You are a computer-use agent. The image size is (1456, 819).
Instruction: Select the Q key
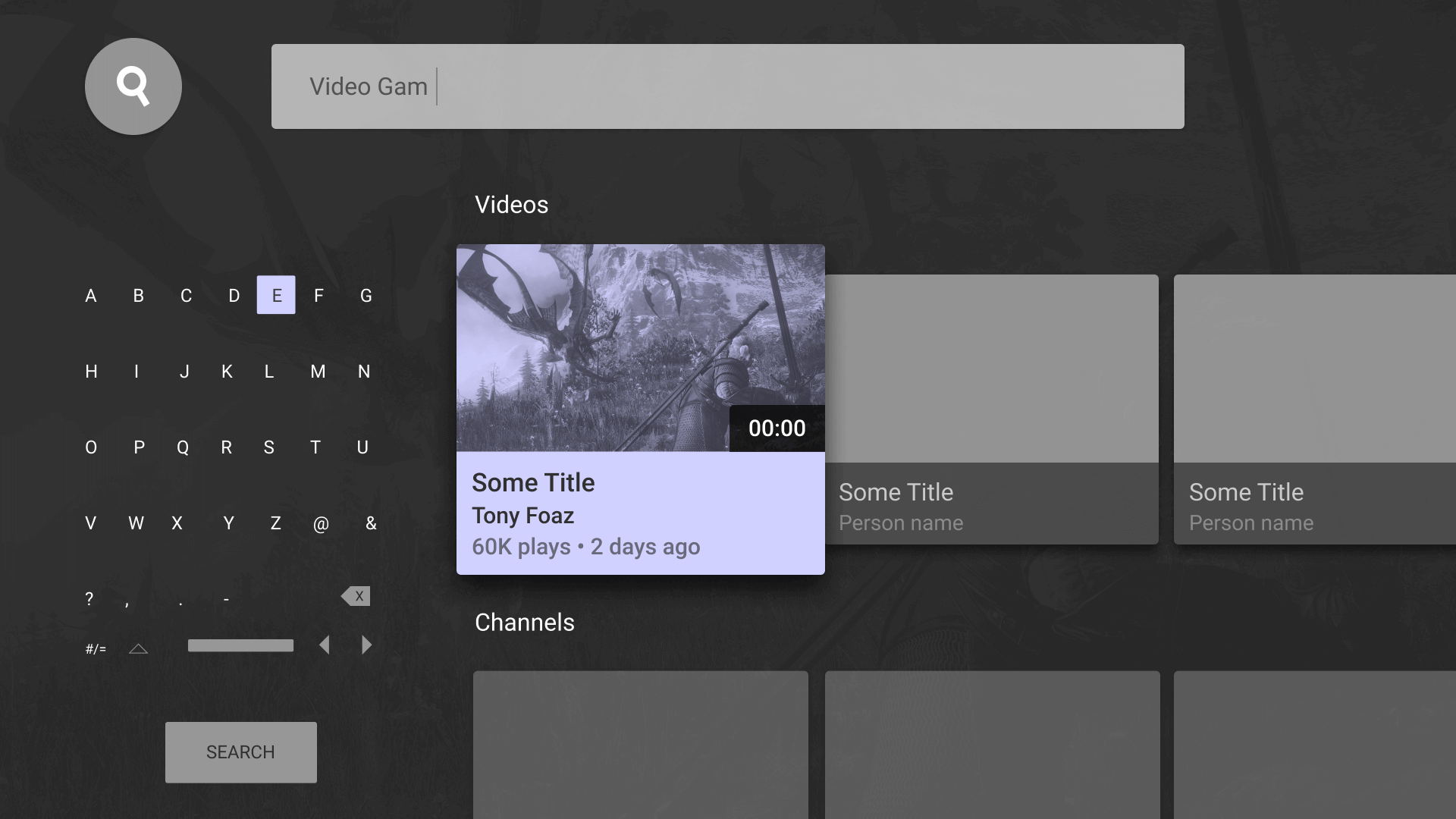tap(183, 447)
